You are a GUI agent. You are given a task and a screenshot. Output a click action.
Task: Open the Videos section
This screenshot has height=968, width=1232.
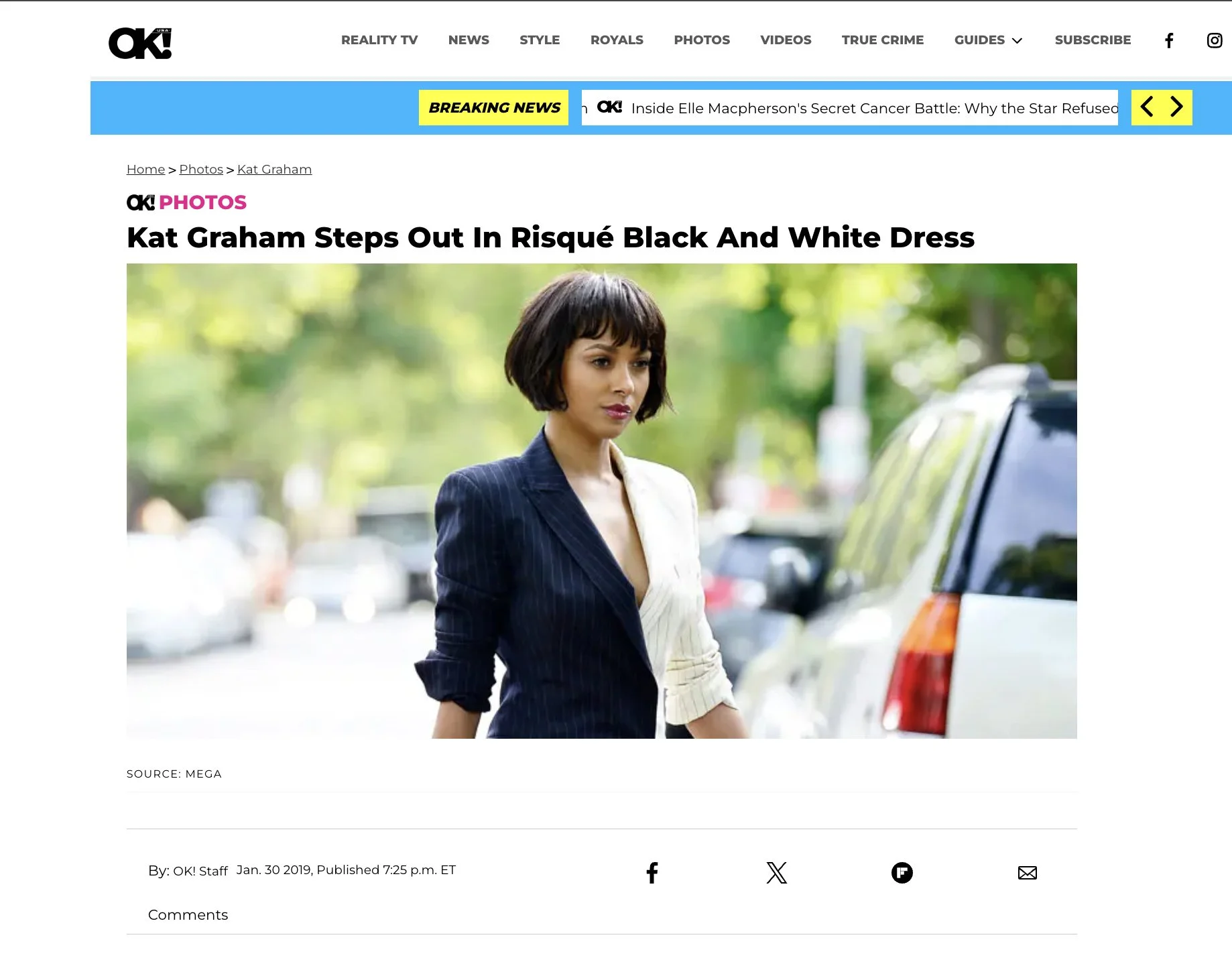786,40
